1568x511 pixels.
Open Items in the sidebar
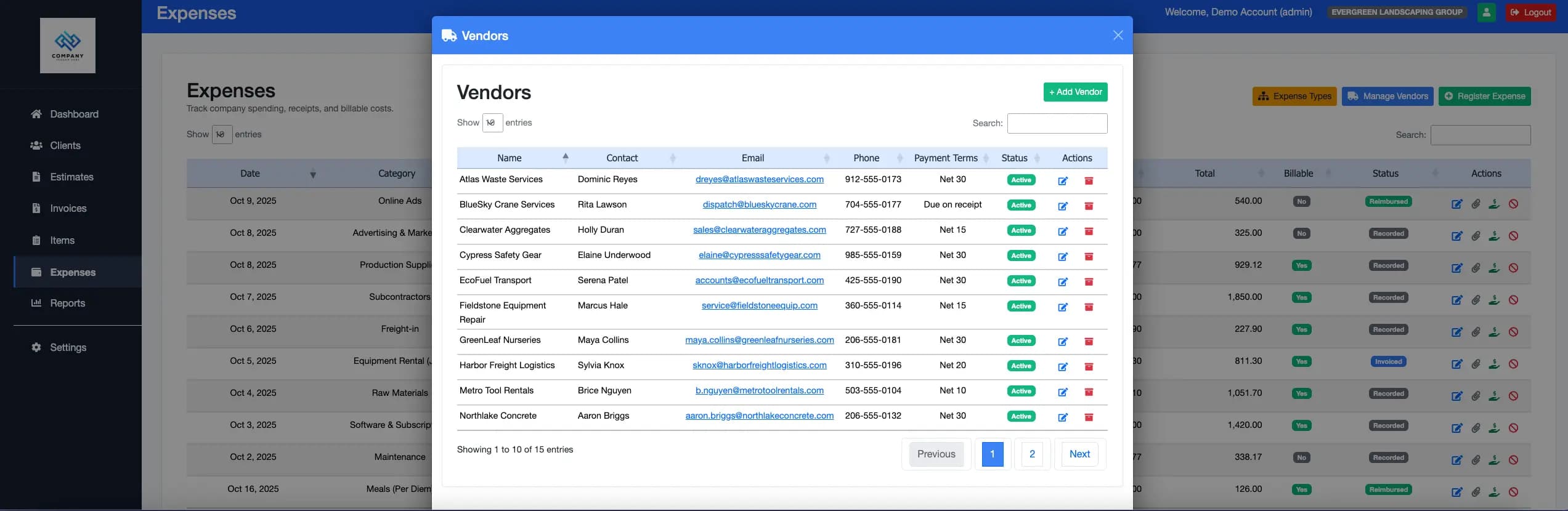click(x=62, y=240)
